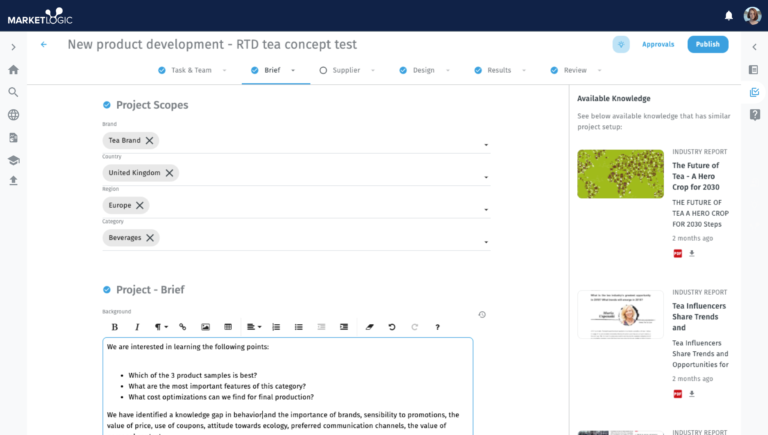Clear formatting with the eraser icon
Image resolution: width=768 pixels, height=435 pixels.
click(369, 327)
